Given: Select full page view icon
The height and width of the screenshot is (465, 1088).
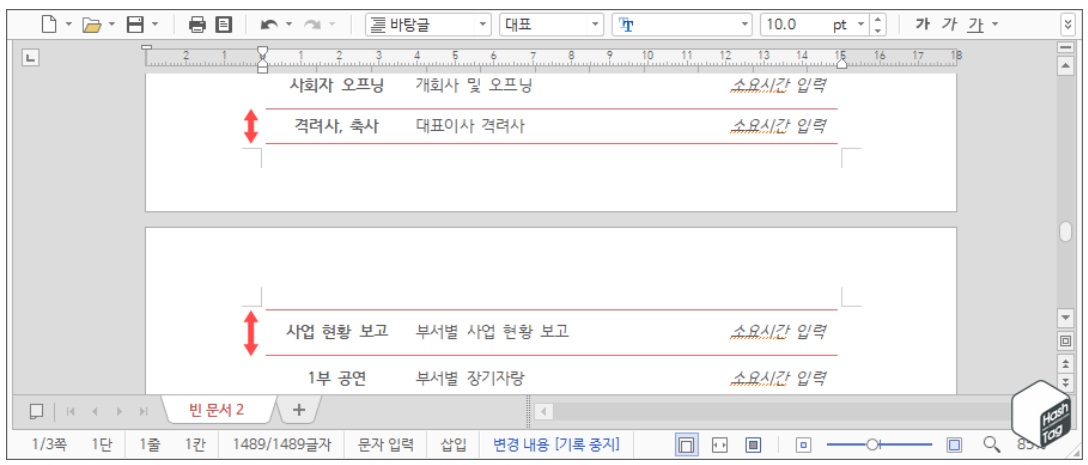Looking at the screenshot, I should tap(754, 445).
